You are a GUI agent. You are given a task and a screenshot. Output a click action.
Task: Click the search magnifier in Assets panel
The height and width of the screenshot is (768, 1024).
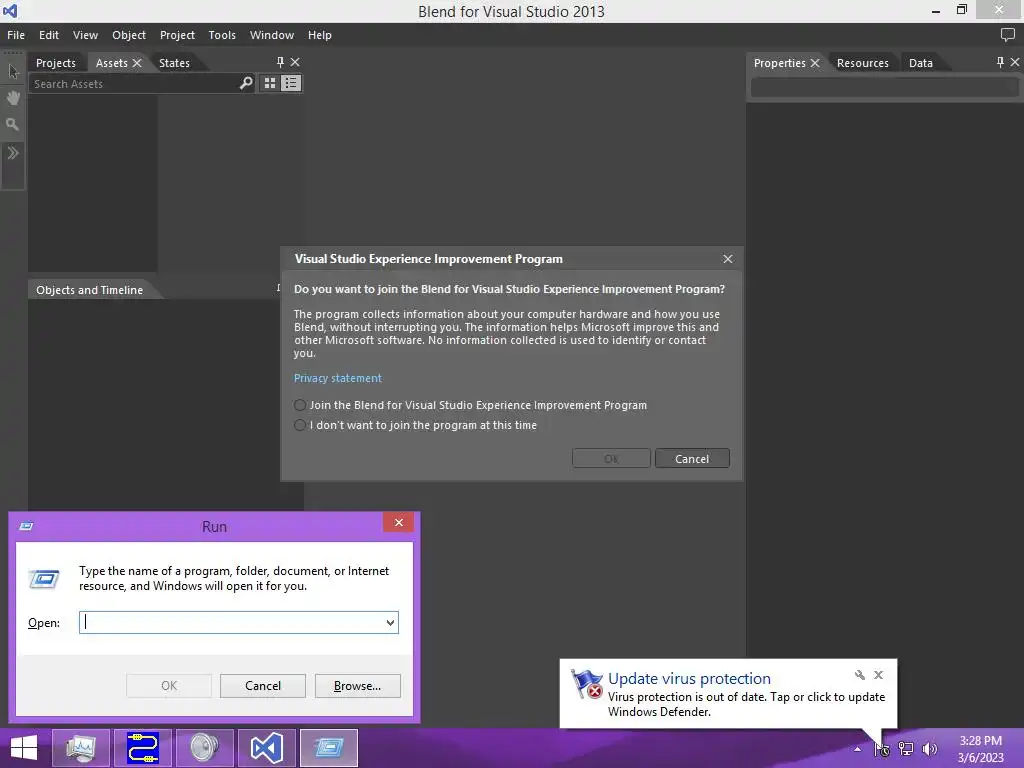(x=246, y=83)
